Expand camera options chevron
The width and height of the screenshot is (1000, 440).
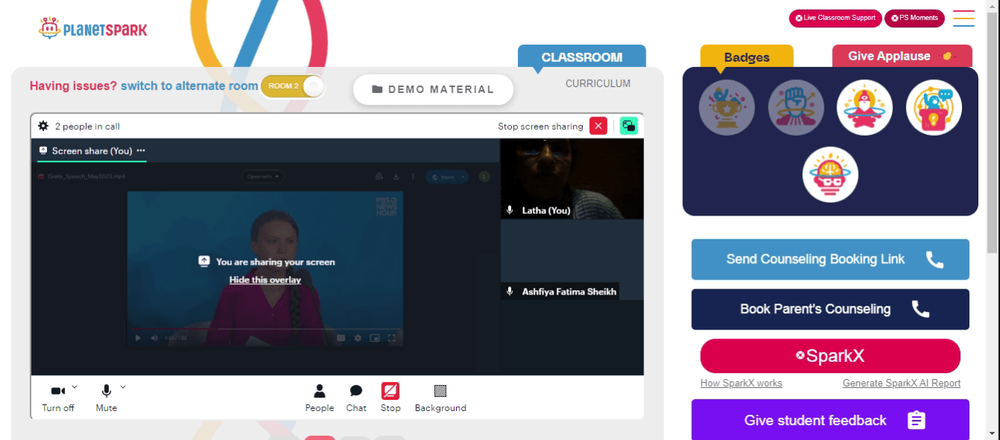click(x=75, y=386)
